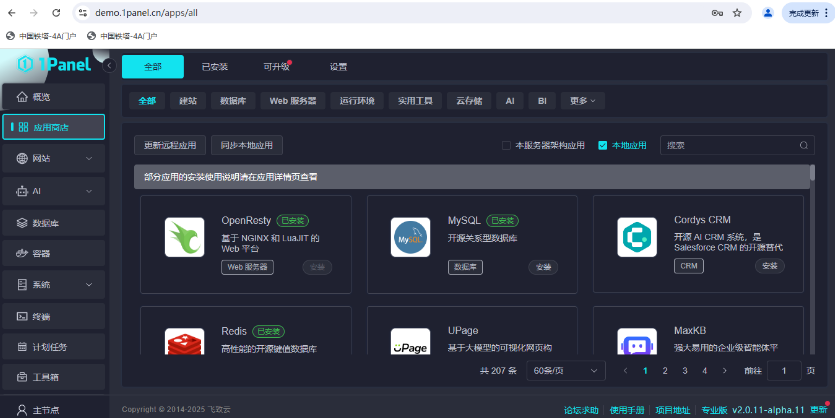The width and height of the screenshot is (835, 418).
Task: Open 容器 docker icon in sidebar
Action: [22, 253]
